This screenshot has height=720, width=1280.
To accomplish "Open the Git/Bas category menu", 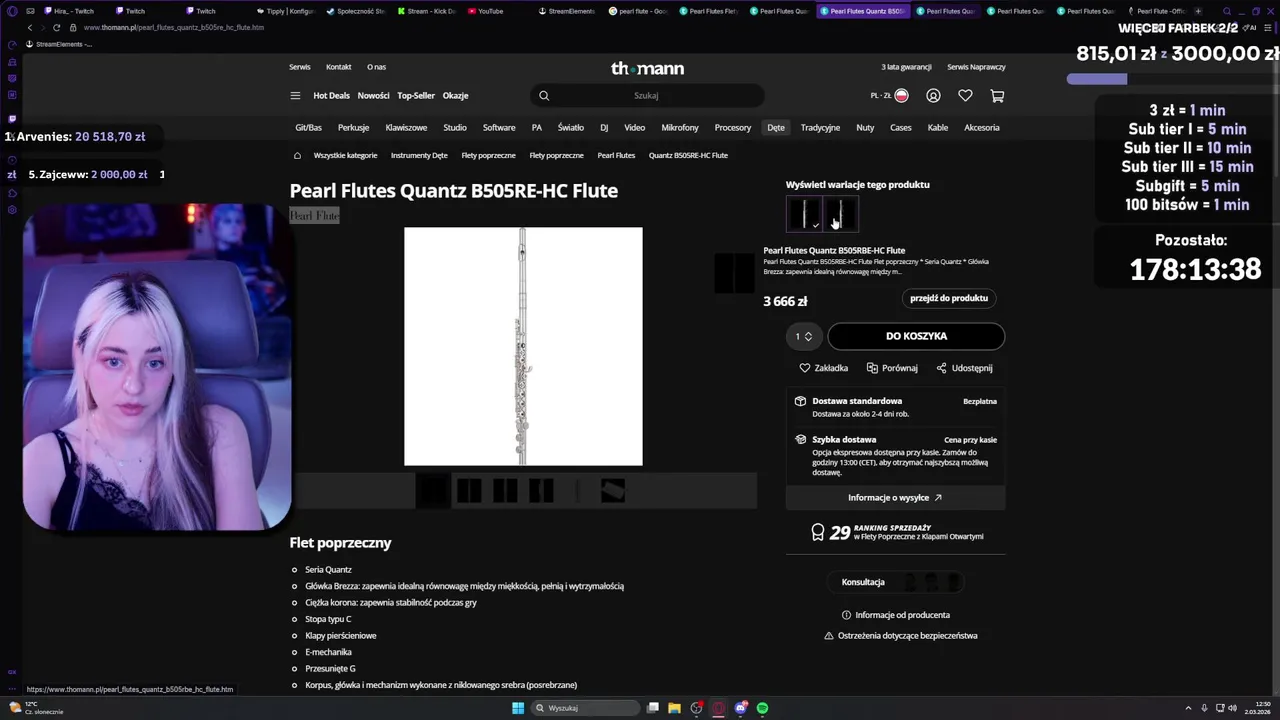I will [308, 128].
